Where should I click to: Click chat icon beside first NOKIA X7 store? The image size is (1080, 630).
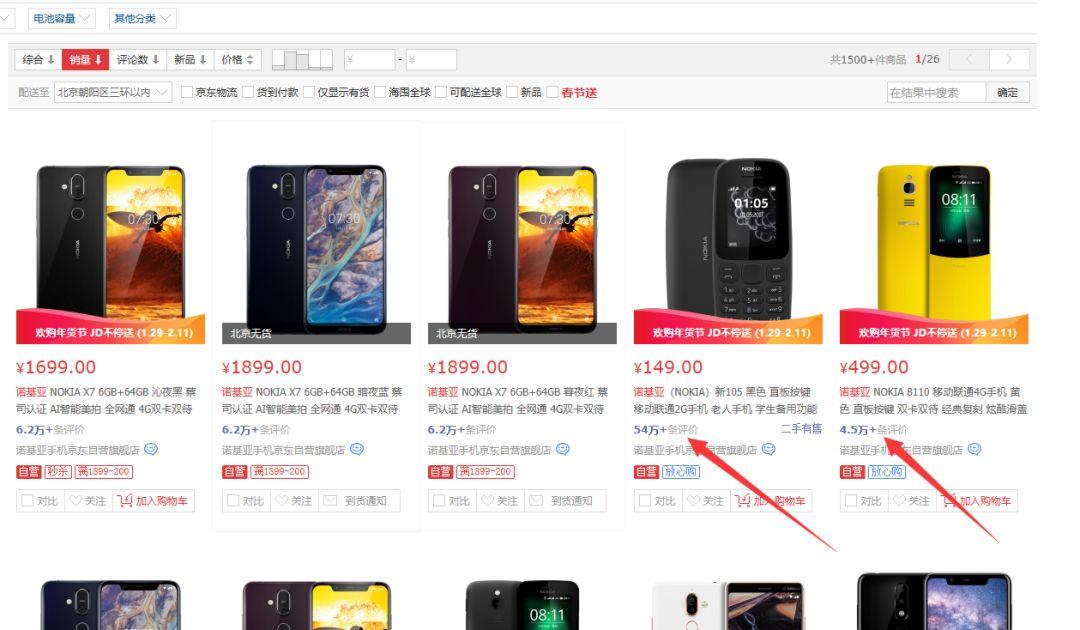(x=151, y=450)
